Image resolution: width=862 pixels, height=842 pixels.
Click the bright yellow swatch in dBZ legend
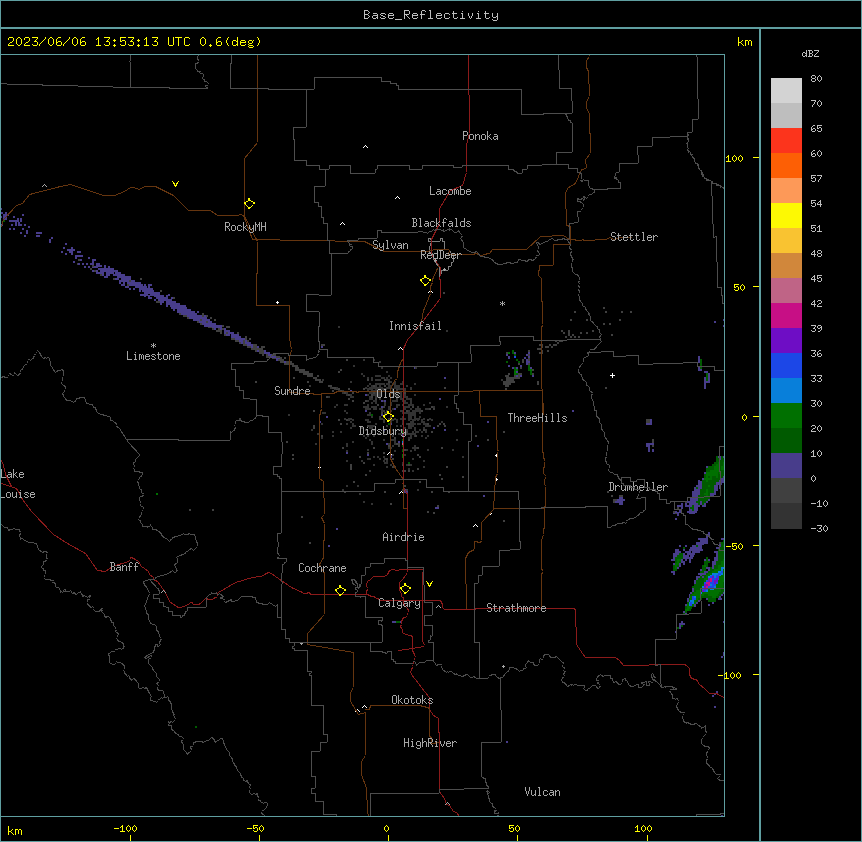(786, 215)
